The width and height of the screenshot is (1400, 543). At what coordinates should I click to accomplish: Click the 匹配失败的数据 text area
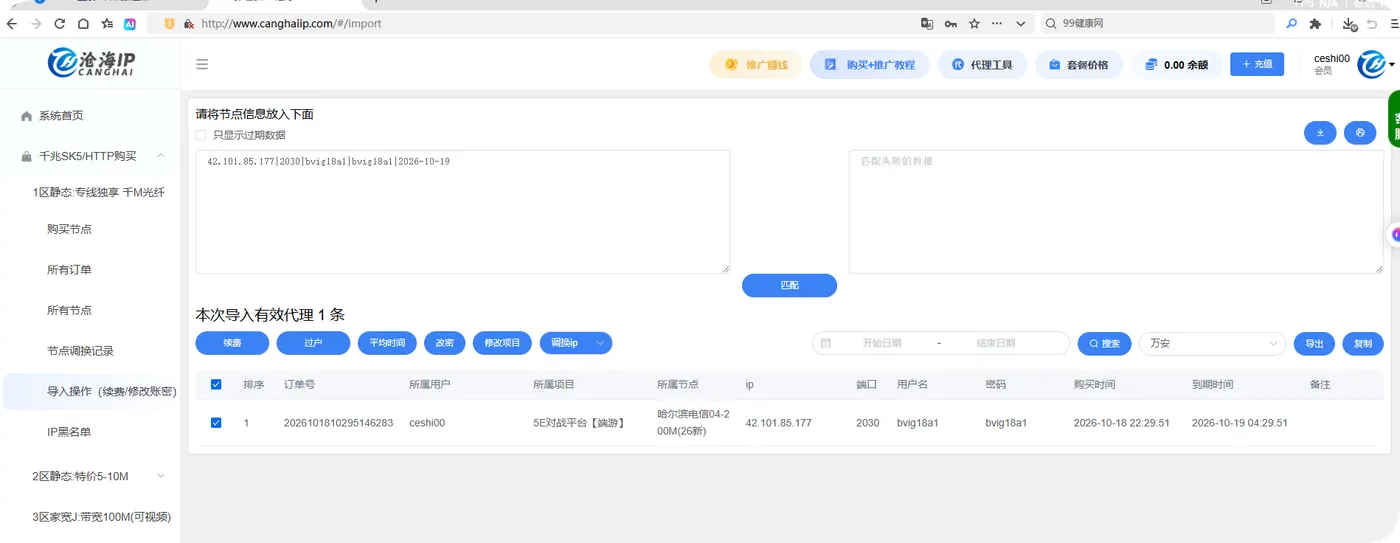[x=1115, y=212]
